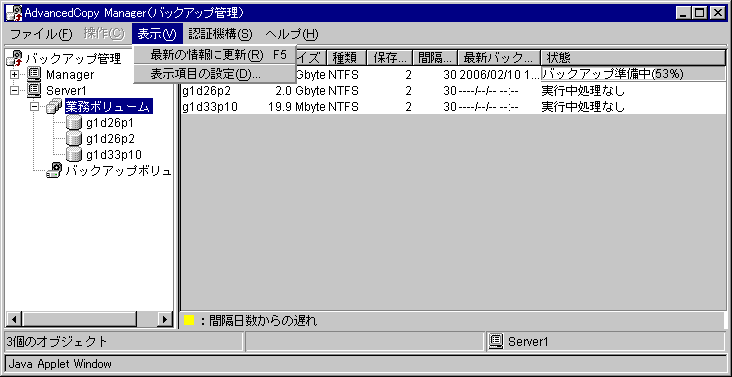The width and height of the screenshot is (732, 377).
Task: Open the ヘルプ(H) menu
Action: pyautogui.click(x=291, y=34)
